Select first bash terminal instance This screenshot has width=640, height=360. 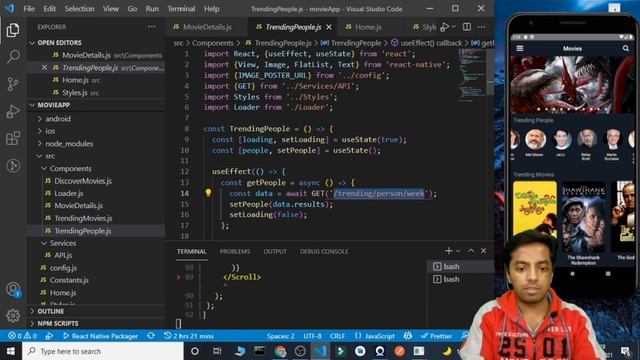click(x=460, y=266)
